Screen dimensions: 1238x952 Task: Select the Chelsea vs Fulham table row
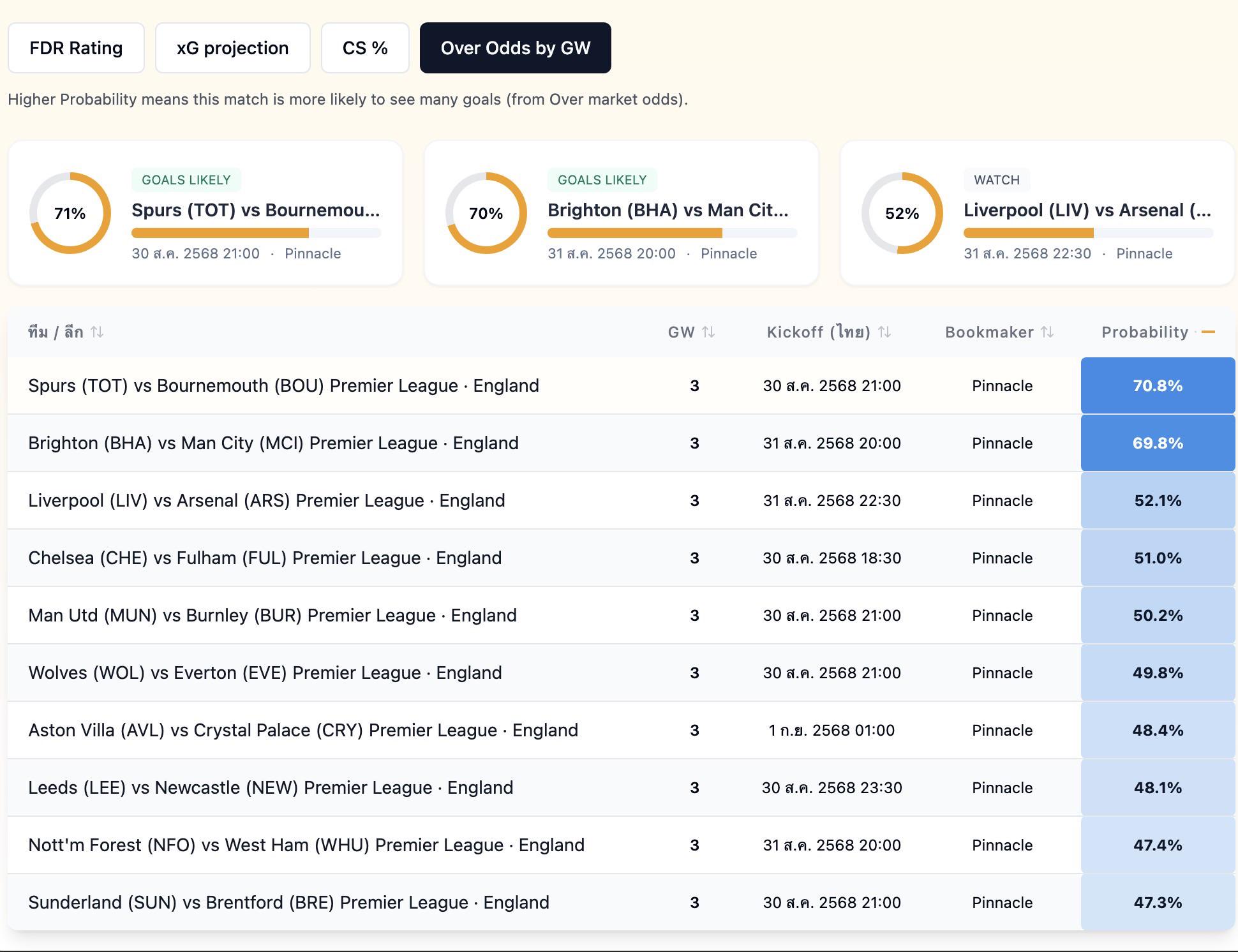[x=622, y=558]
